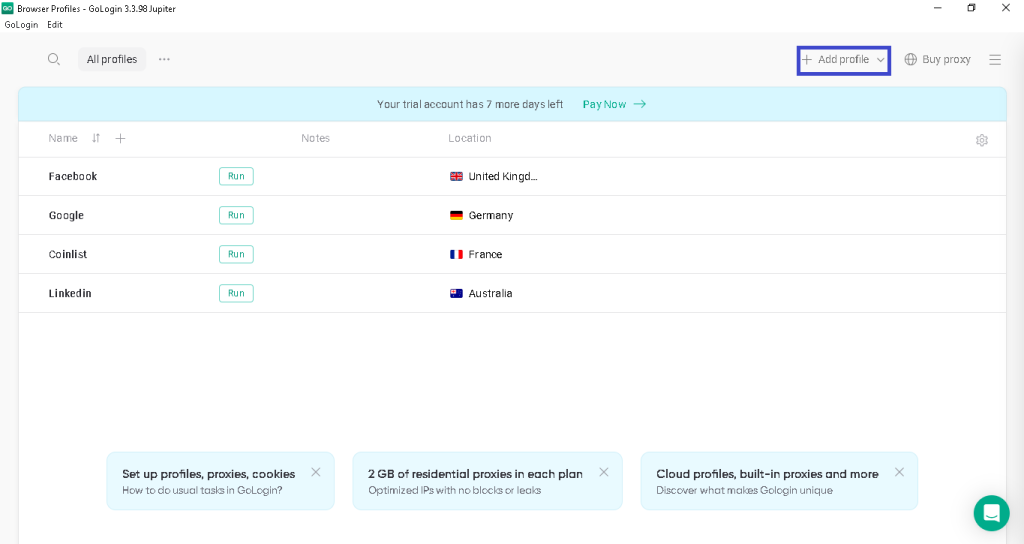Open the search magnifier icon
This screenshot has width=1024, height=544.
[54, 59]
